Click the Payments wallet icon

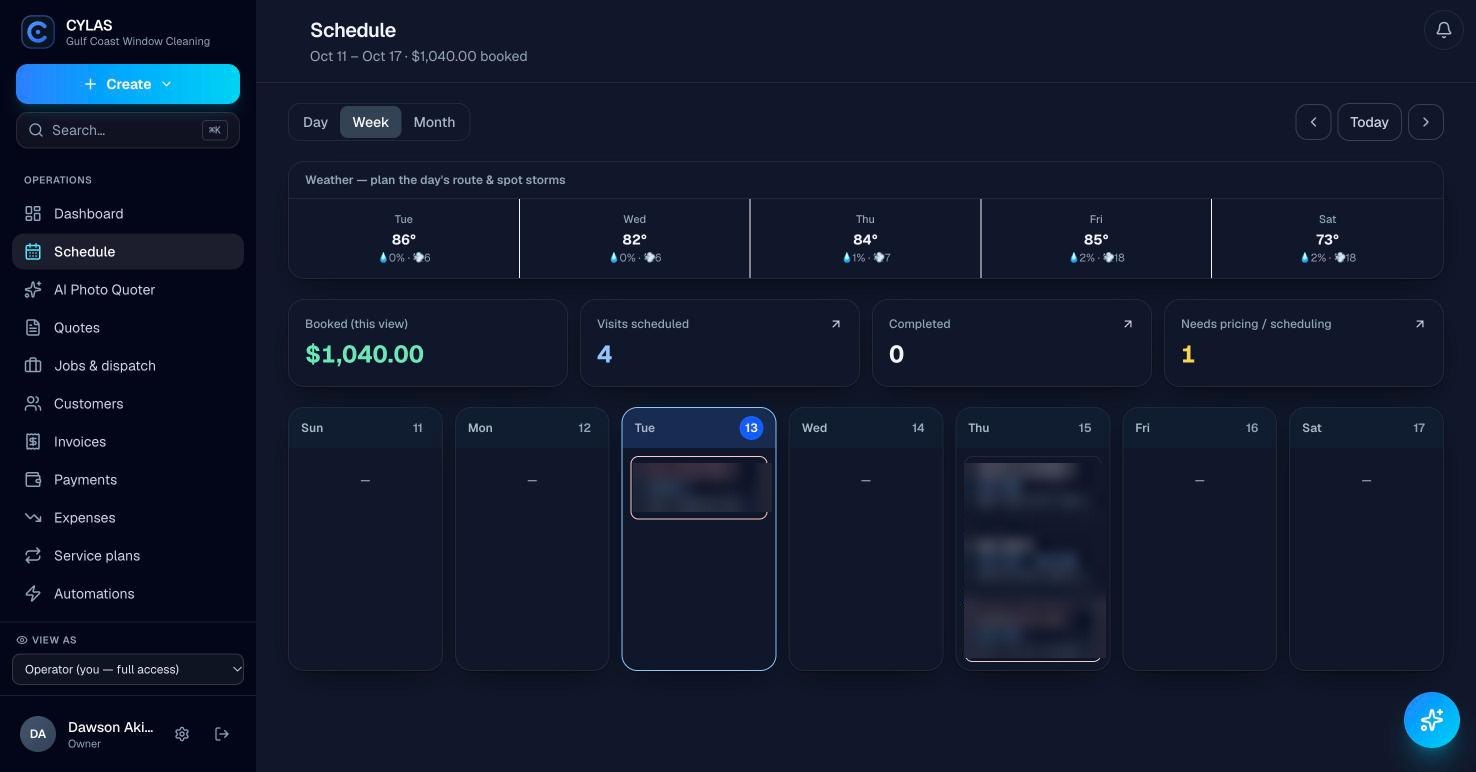[33, 480]
